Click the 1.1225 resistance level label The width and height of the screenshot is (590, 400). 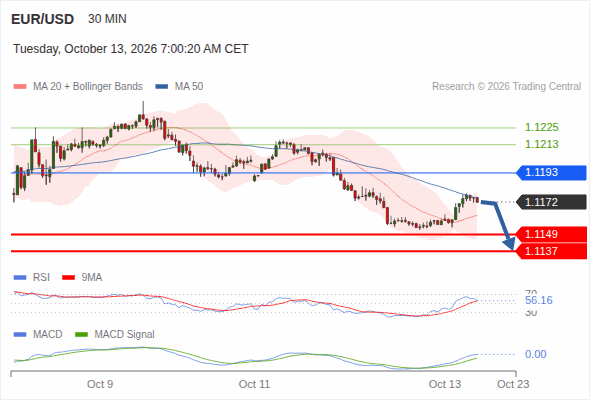click(541, 127)
